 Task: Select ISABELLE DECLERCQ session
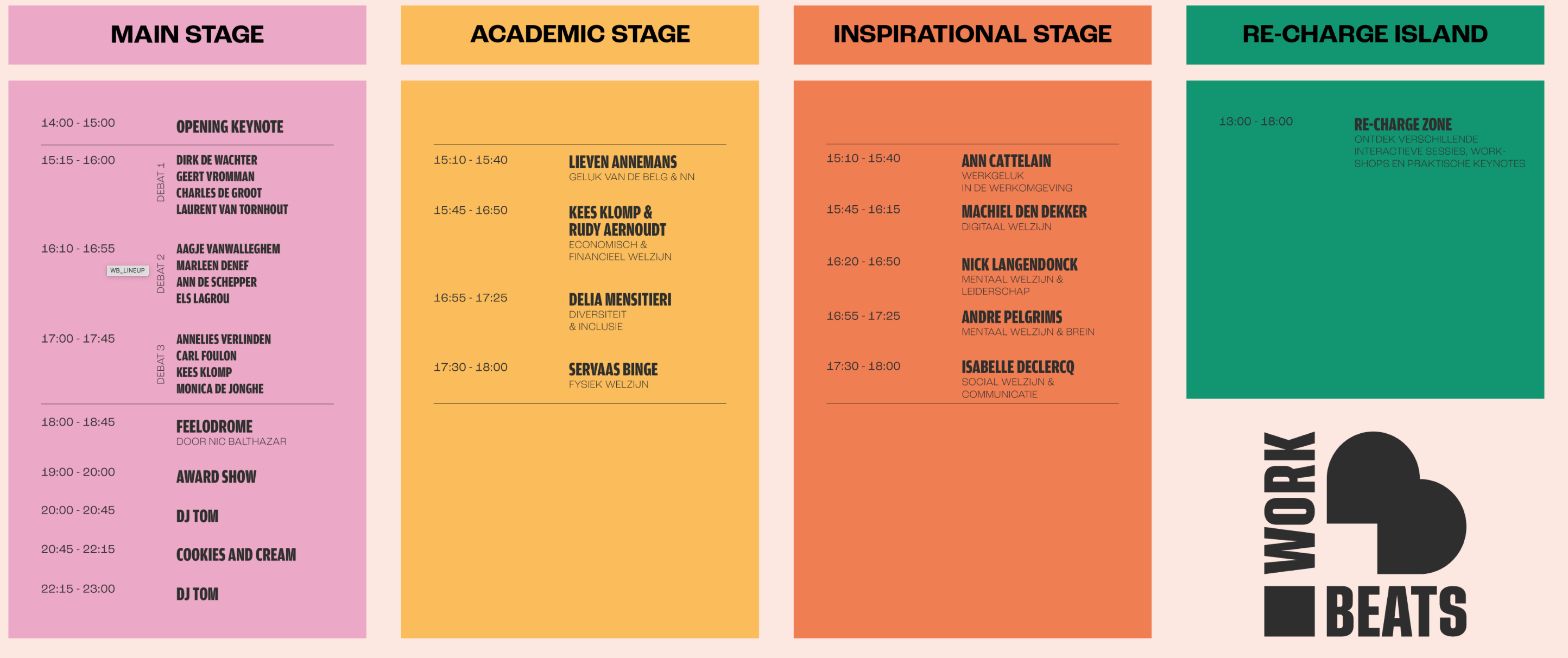point(1018,367)
